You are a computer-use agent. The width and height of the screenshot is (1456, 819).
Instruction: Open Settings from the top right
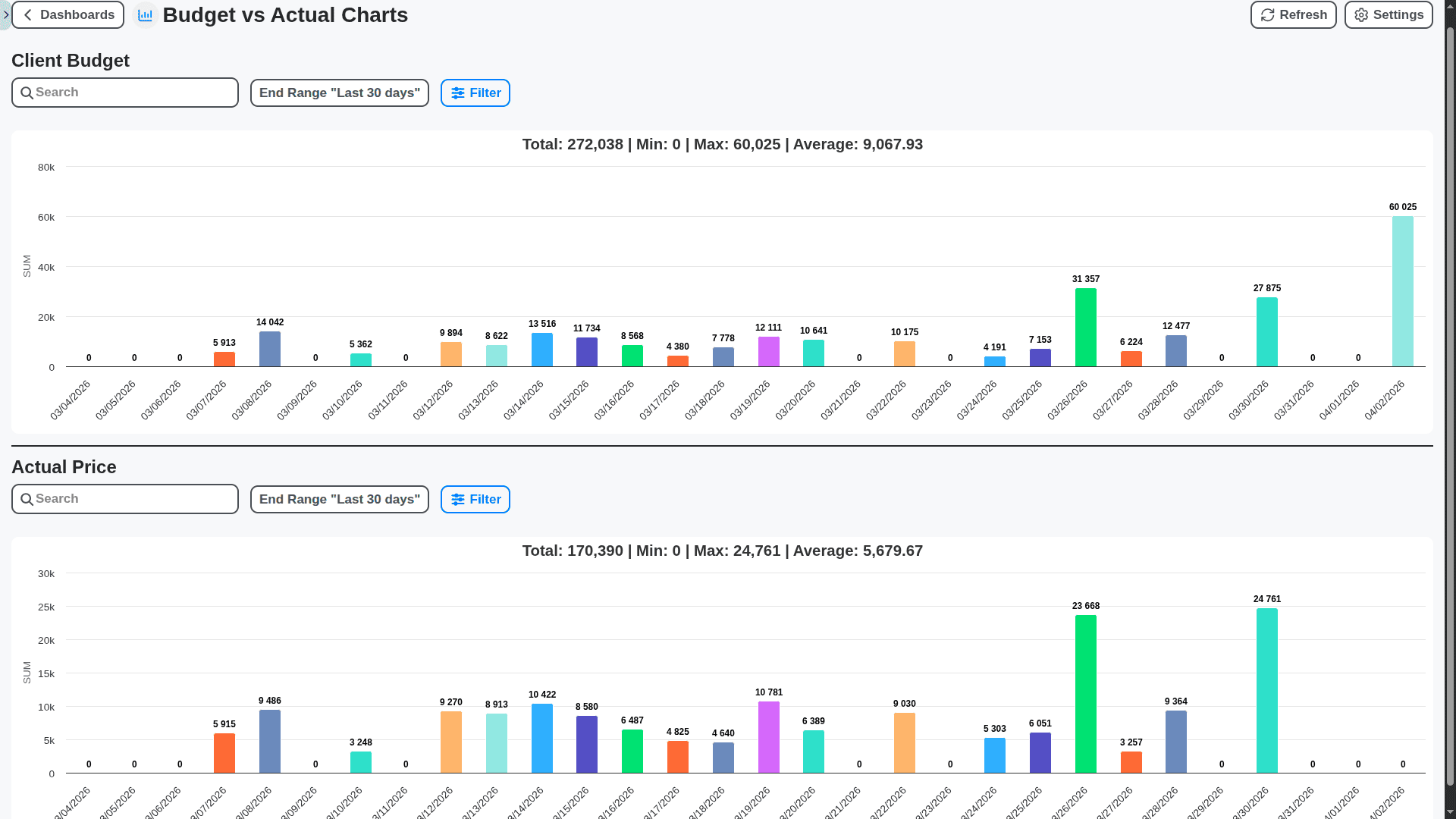[x=1388, y=14]
